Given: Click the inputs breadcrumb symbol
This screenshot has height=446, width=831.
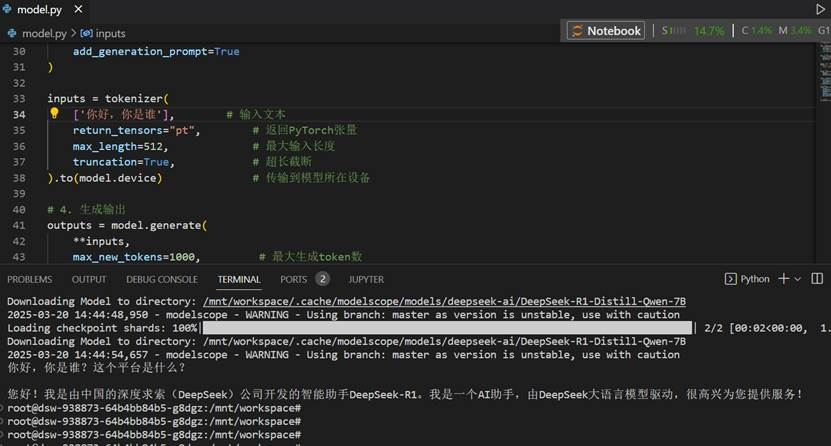Looking at the screenshot, I should coord(110,33).
